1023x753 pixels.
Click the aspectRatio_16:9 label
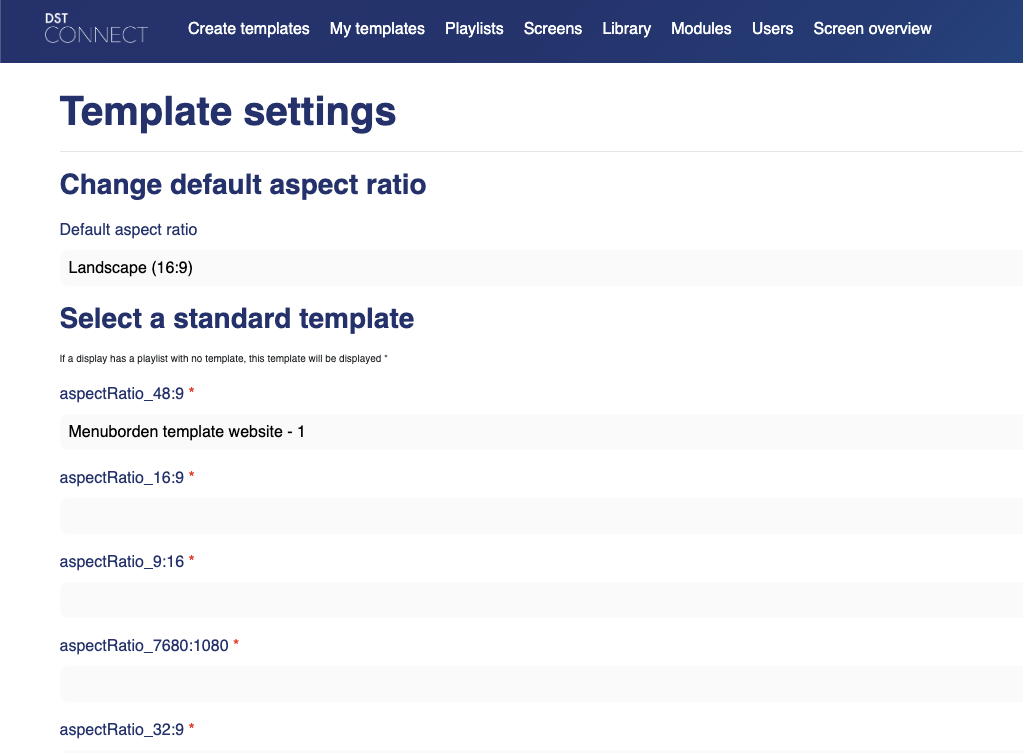click(122, 478)
